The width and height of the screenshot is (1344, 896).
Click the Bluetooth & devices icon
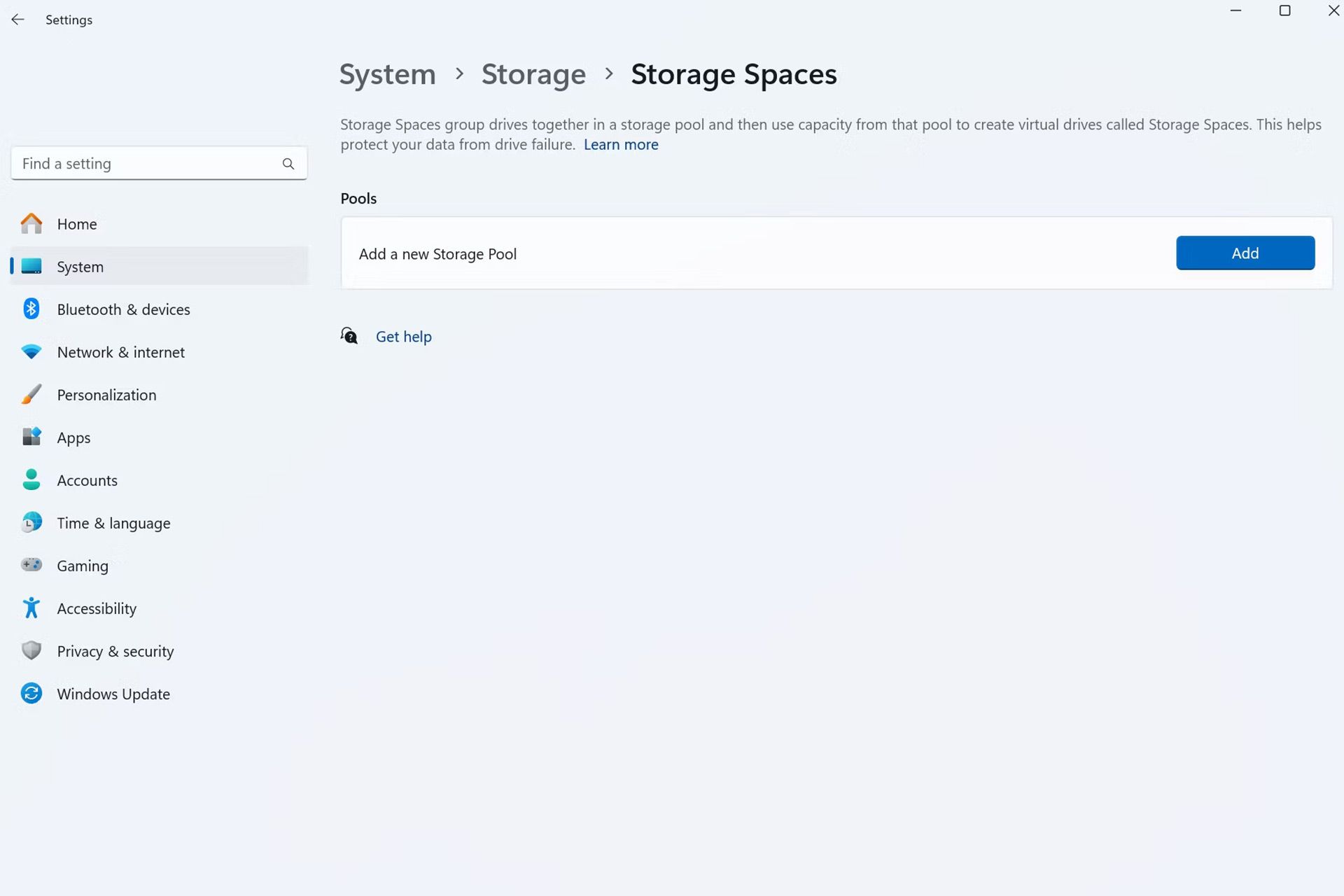pyautogui.click(x=31, y=309)
